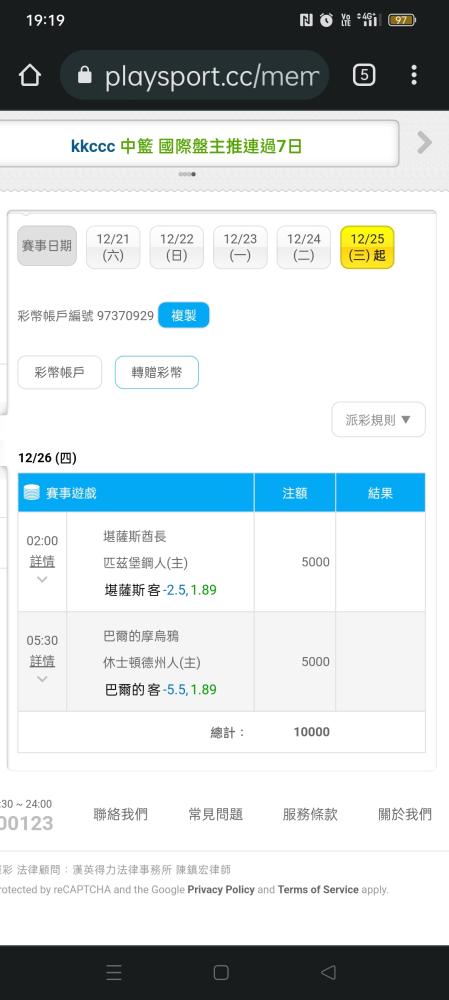Expand details chevron for 02:00 game

tap(42, 579)
